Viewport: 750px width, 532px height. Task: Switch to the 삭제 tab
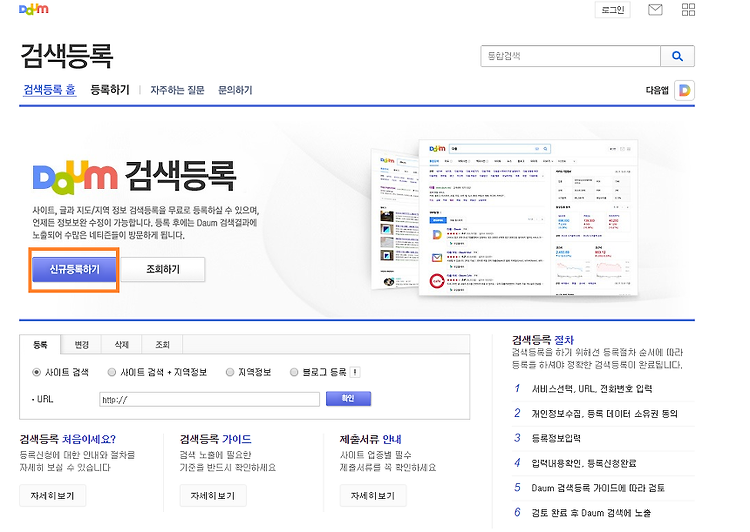point(121,344)
